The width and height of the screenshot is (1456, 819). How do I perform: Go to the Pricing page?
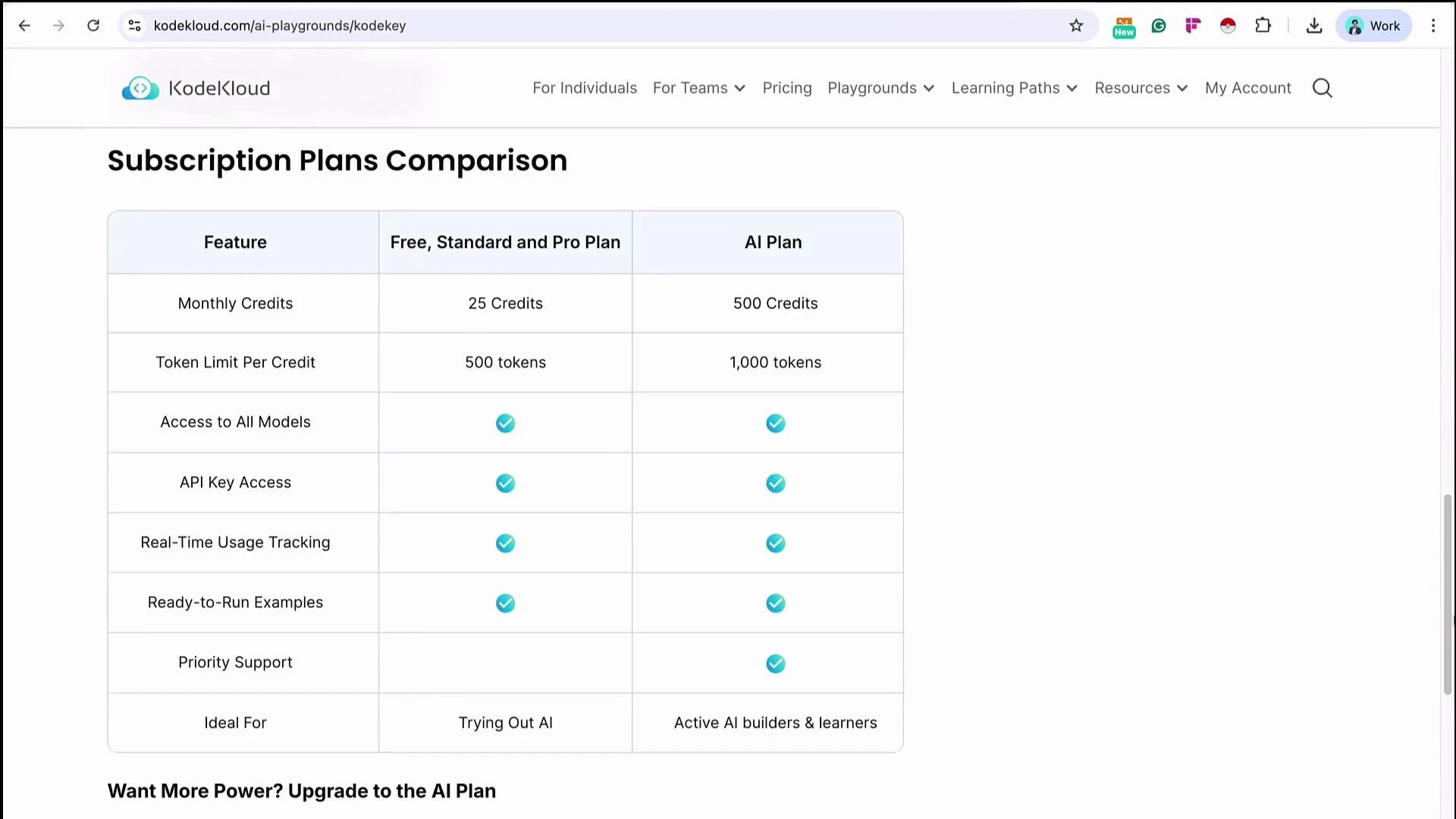[787, 88]
